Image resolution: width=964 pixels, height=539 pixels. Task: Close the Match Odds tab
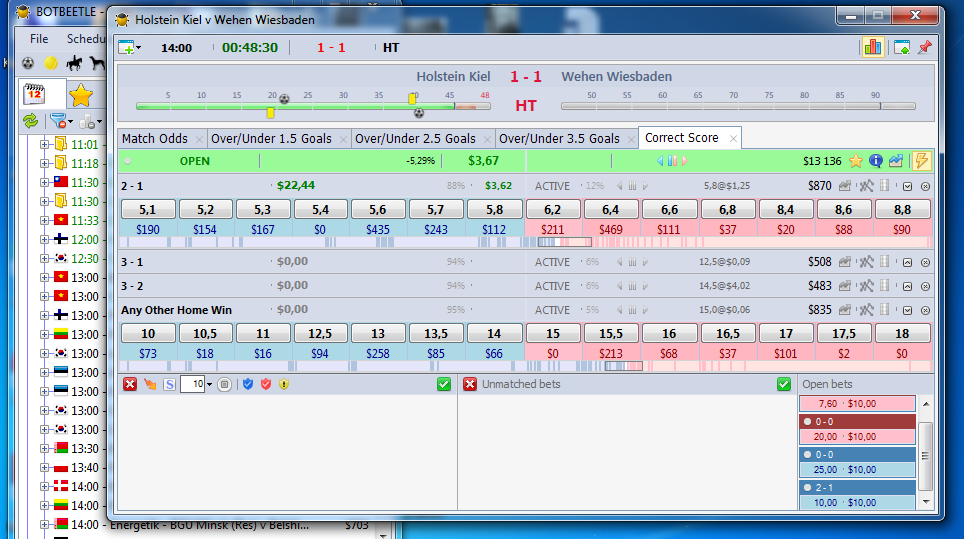(x=199, y=140)
